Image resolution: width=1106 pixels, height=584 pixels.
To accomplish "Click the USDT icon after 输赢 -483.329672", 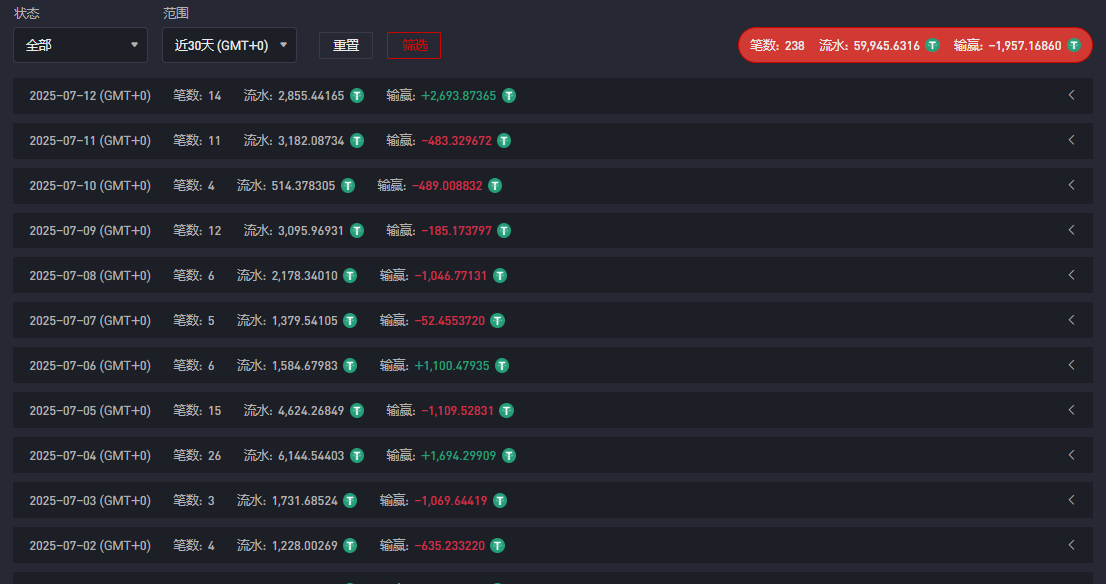I will [504, 141].
